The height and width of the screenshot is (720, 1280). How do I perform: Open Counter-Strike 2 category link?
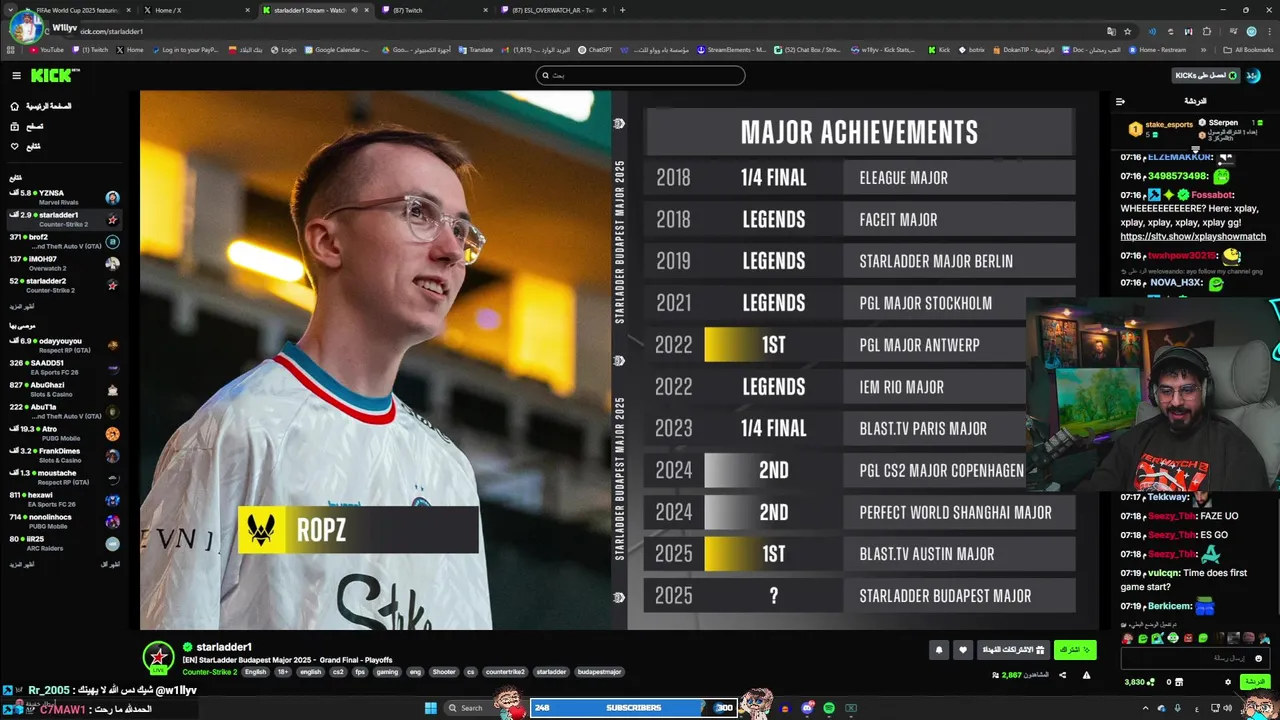[210, 672]
